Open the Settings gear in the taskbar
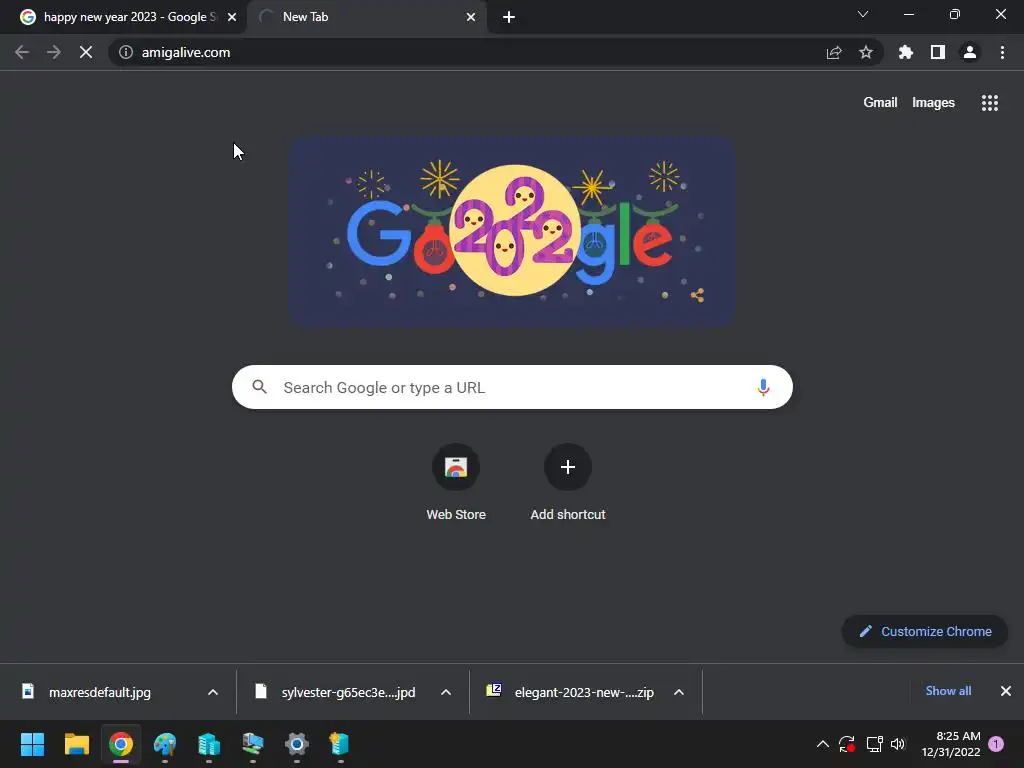This screenshot has width=1024, height=768. click(296, 744)
